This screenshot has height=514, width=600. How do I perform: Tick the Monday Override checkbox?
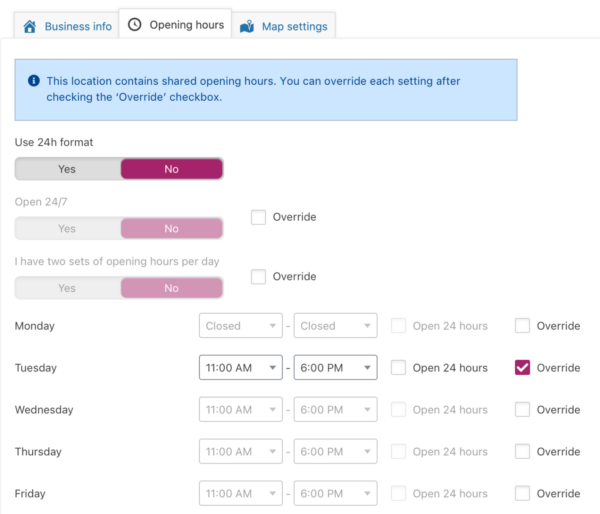pyautogui.click(x=523, y=326)
